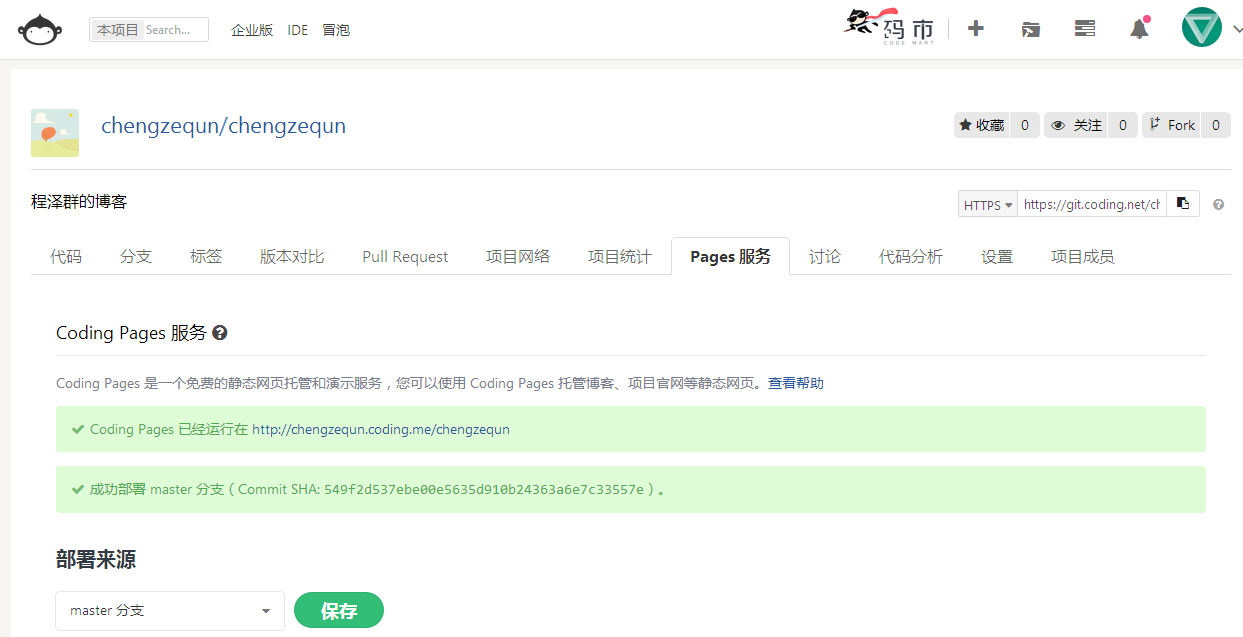The image size is (1243, 637).
Task: Click the green user avatar
Action: (x=1201, y=28)
